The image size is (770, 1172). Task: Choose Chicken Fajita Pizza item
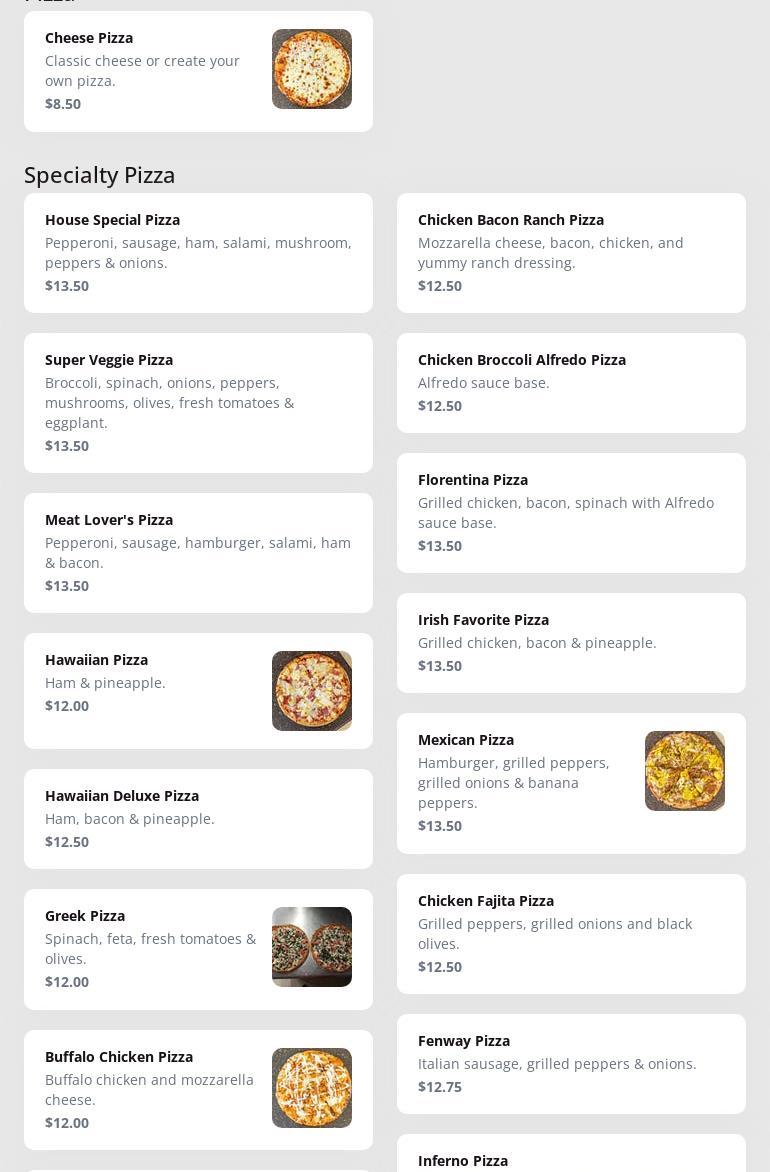571,934
